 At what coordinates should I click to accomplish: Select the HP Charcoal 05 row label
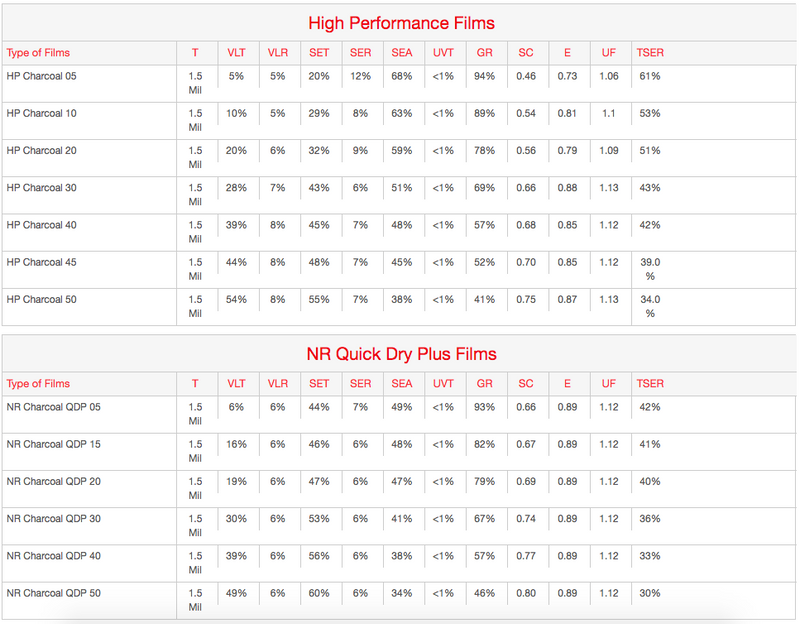coord(41,76)
